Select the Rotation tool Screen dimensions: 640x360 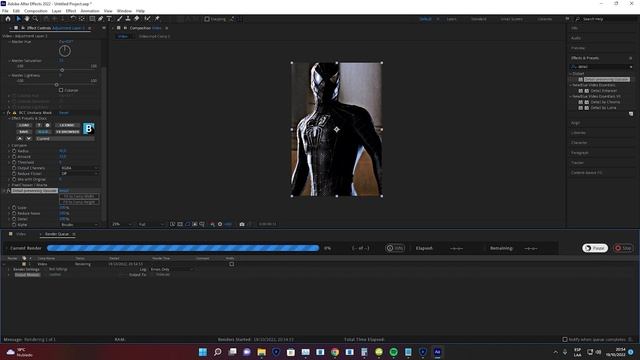click(x=73, y=19)
